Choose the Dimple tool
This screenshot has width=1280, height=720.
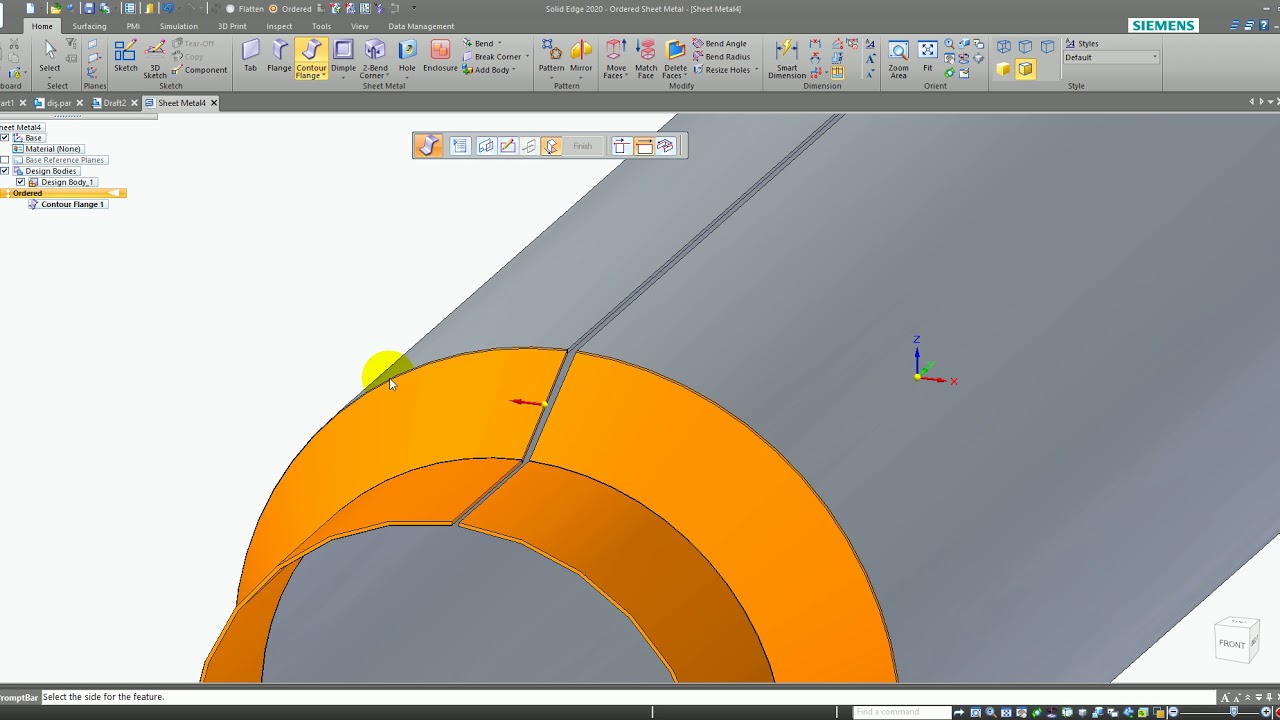tap(343, 58)
